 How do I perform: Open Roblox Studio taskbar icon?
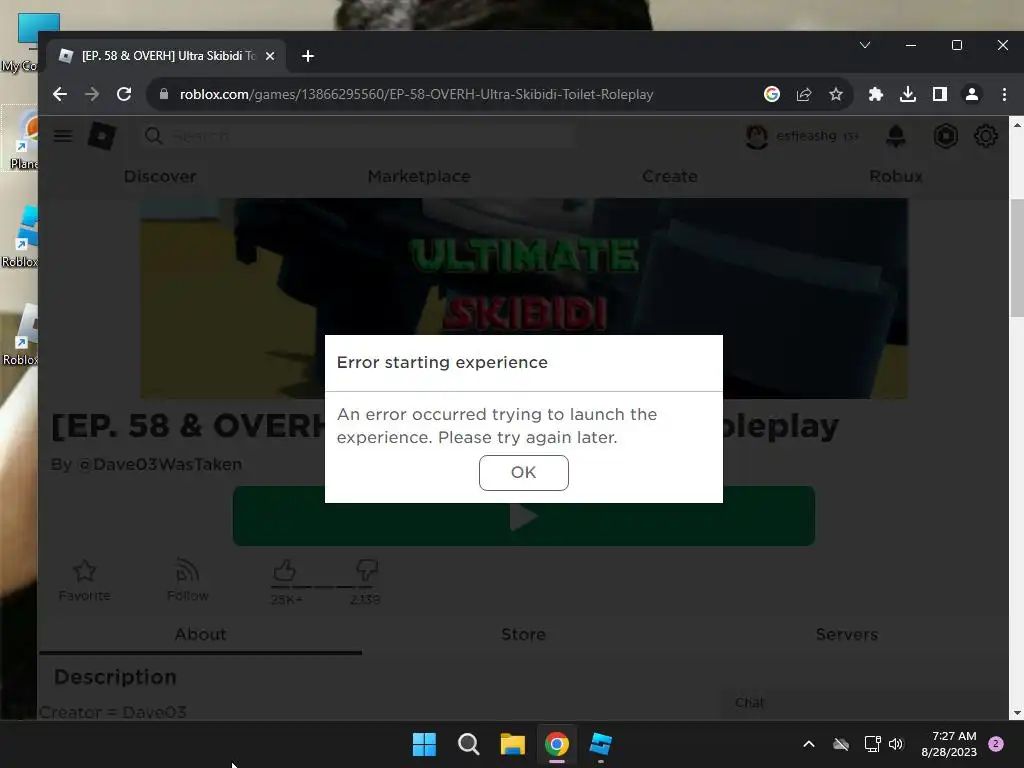point(601,744)
